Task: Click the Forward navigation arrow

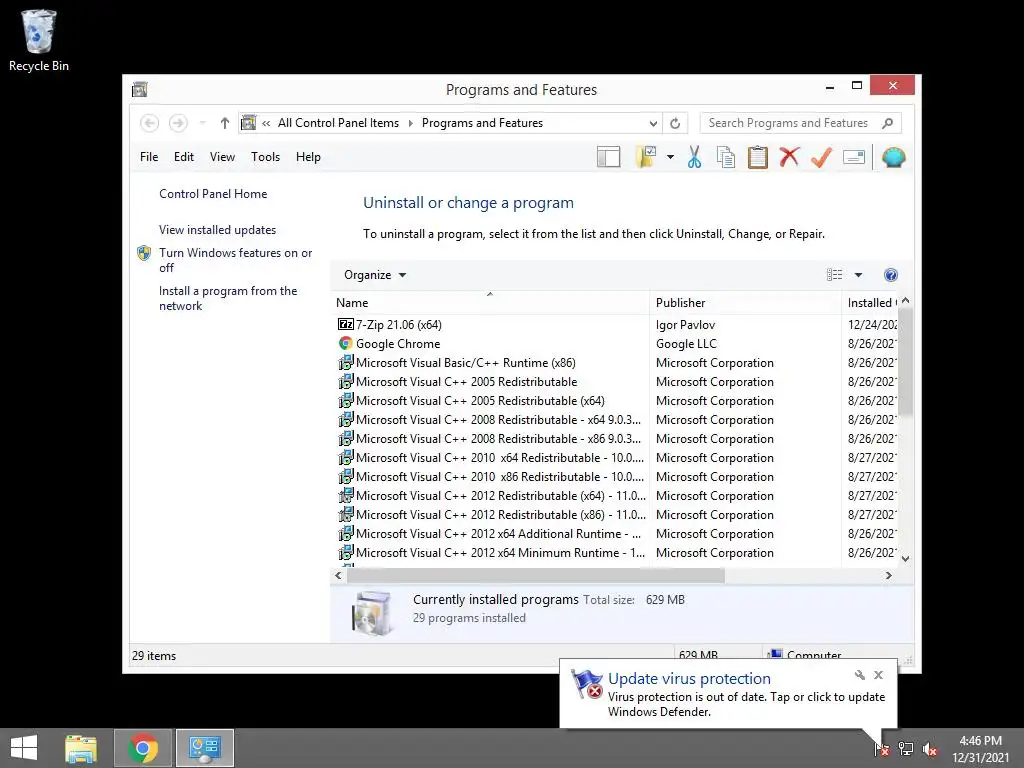Action: coord(178,123)
